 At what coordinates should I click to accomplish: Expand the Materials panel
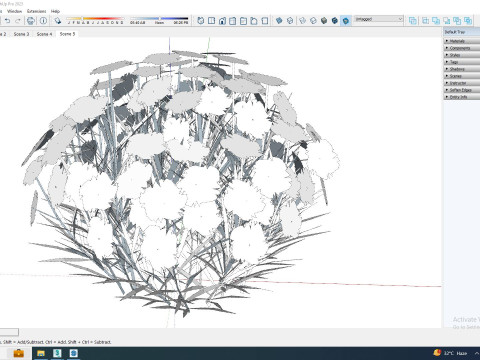[462, 41]
